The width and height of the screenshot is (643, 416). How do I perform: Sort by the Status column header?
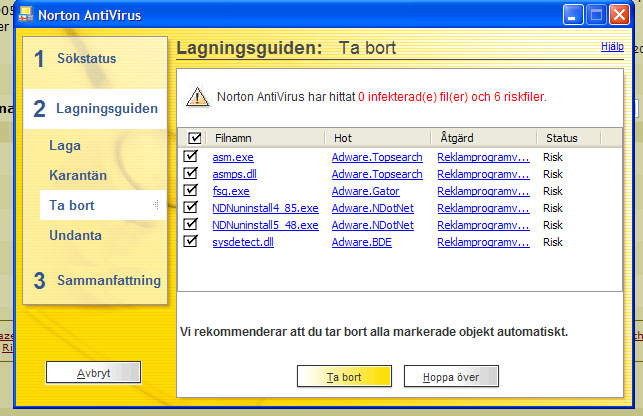(x=569, y=138)
